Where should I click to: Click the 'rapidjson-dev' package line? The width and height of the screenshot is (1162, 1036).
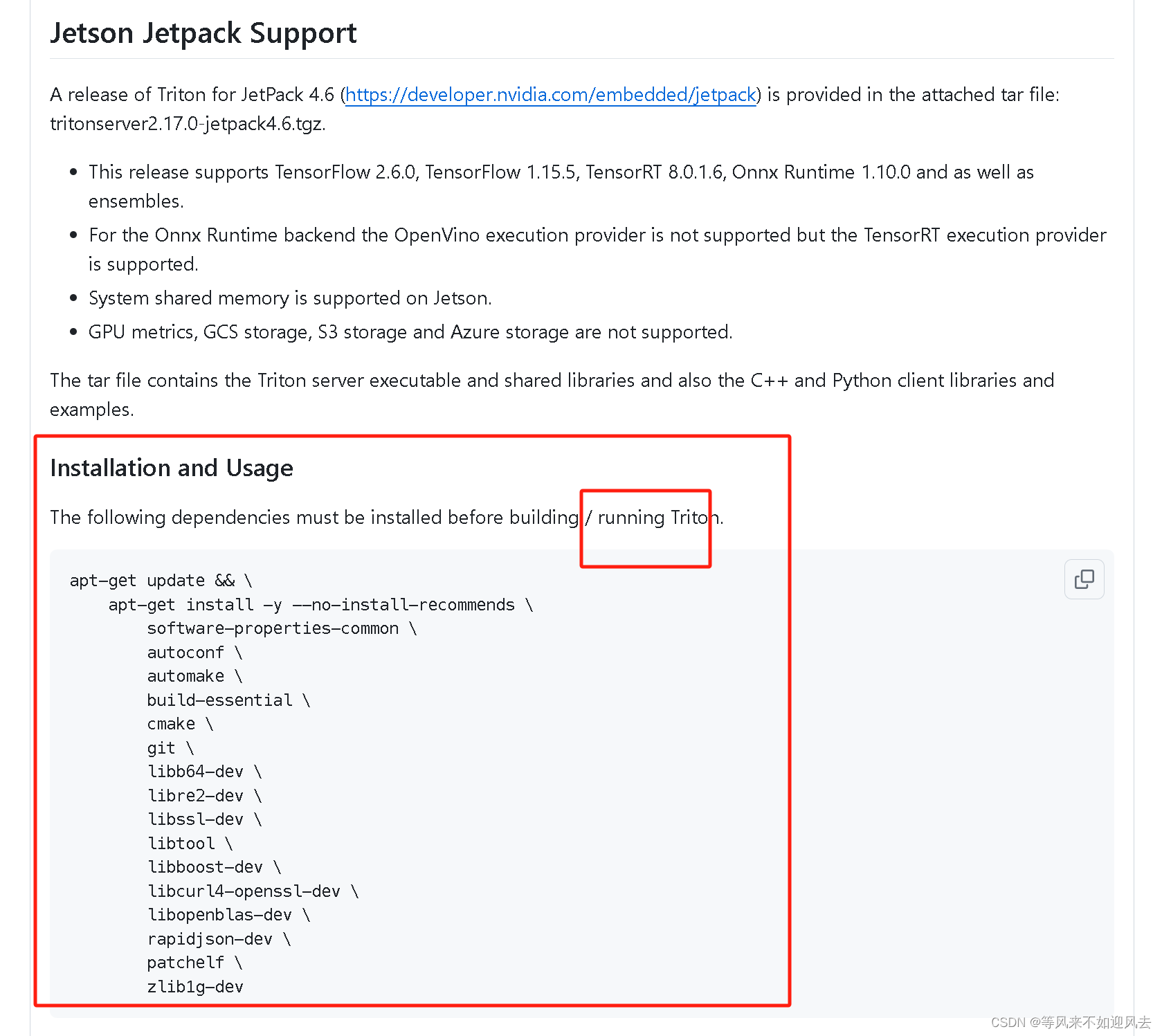click(219, 939)
